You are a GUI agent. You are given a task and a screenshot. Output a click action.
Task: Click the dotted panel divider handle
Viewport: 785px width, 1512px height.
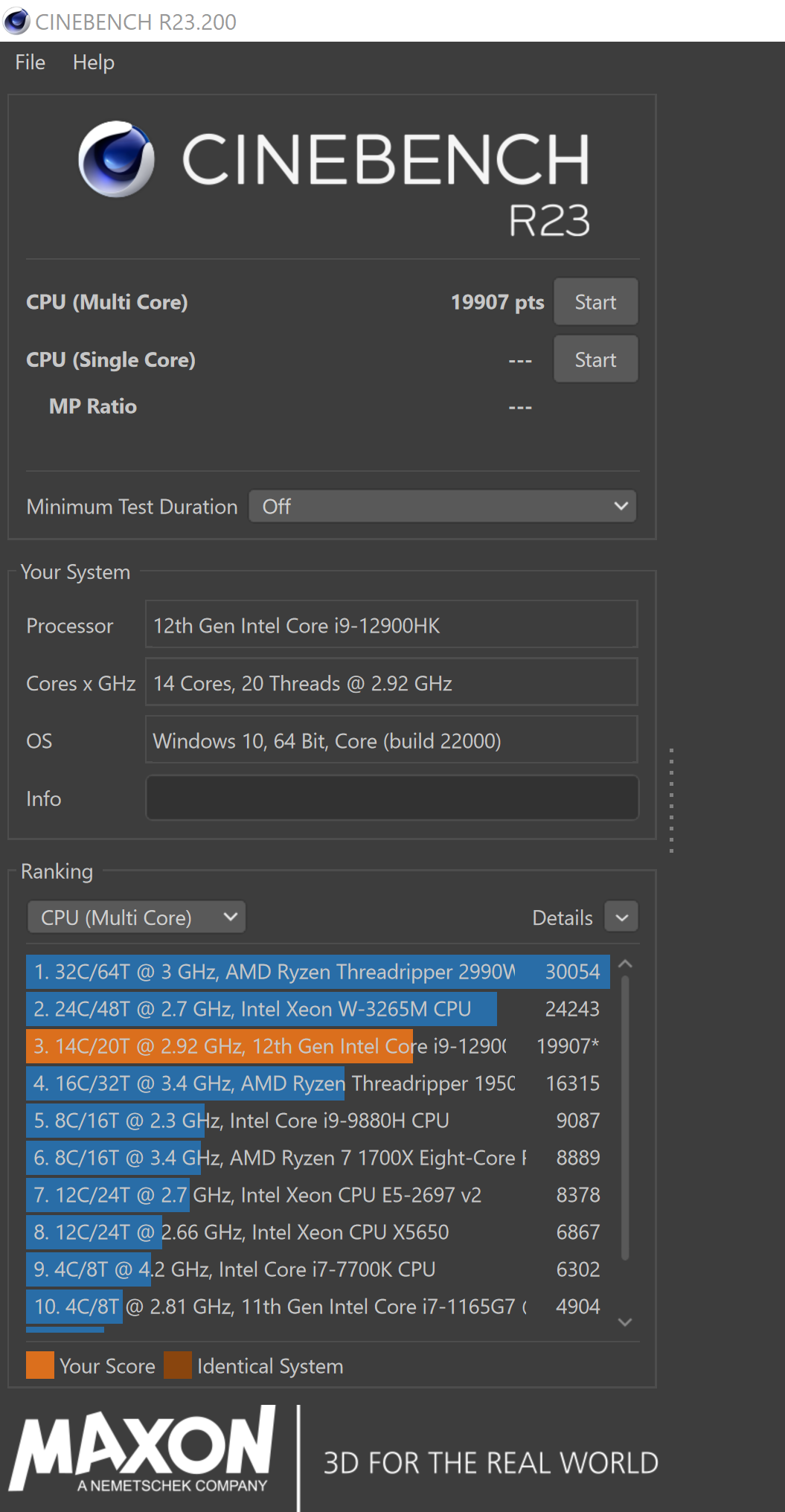click(x=671, y=800)
